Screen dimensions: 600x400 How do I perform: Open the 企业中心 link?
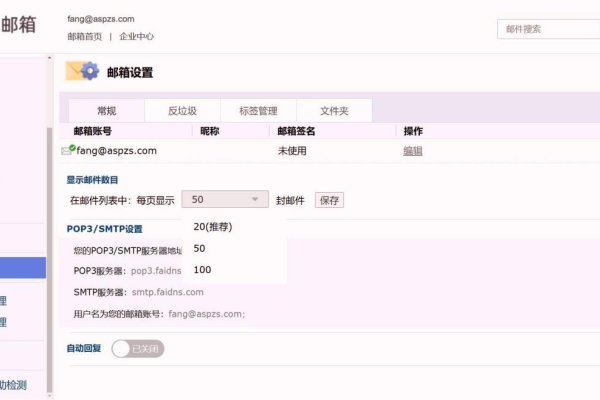coord(137,36)
